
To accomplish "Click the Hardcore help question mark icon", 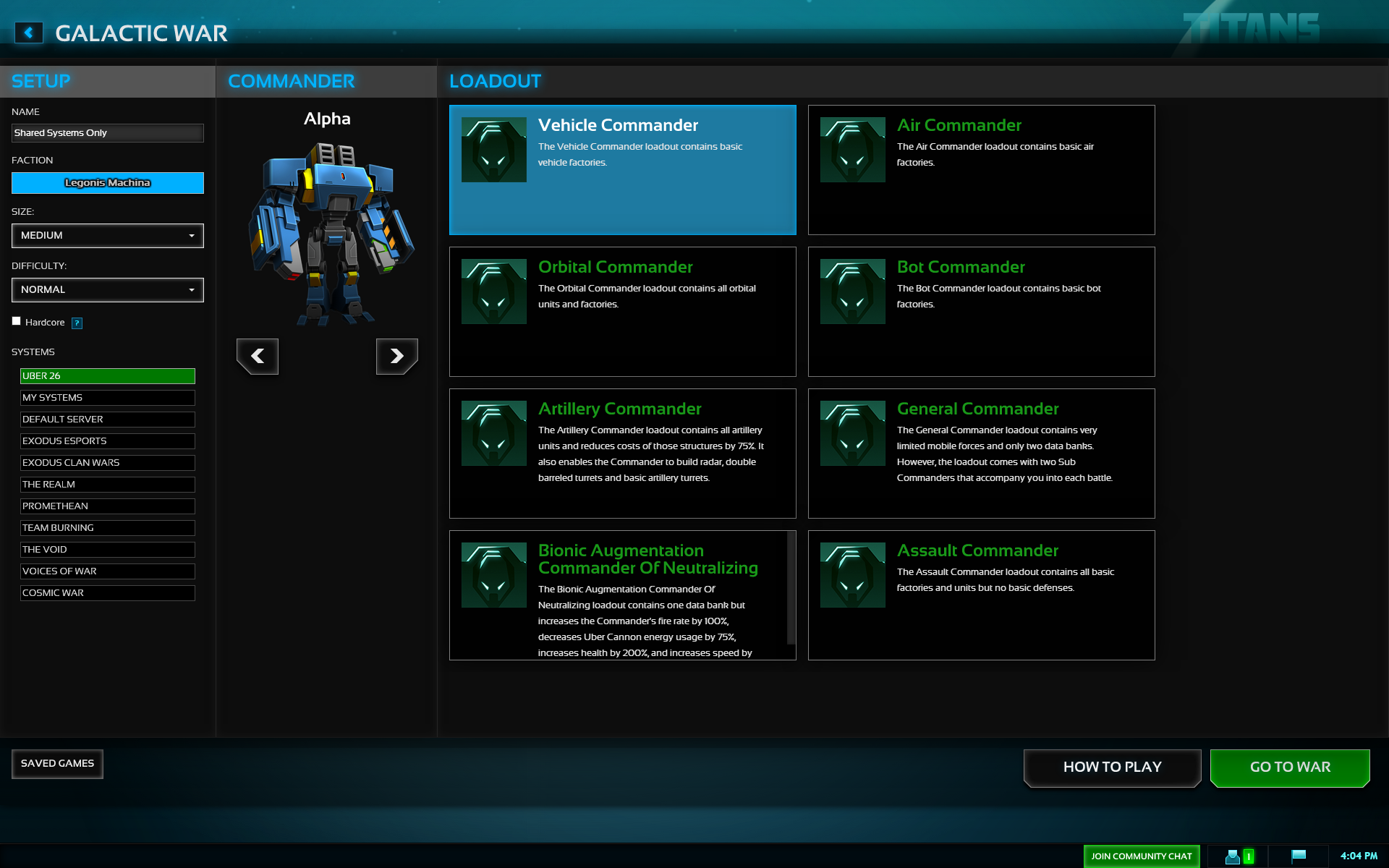I will click(77, 323).
